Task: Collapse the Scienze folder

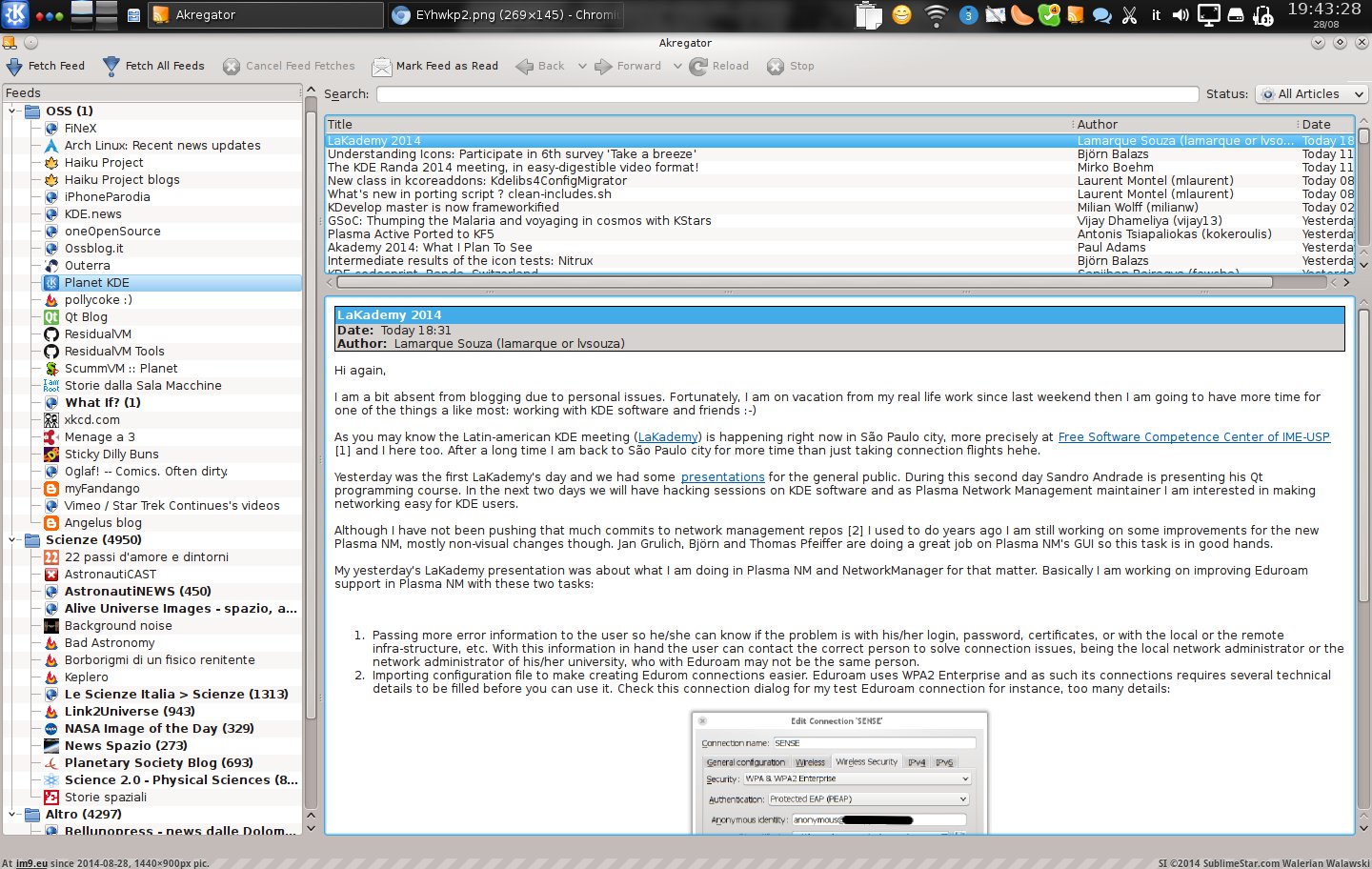Action: (x=13, y=540)
